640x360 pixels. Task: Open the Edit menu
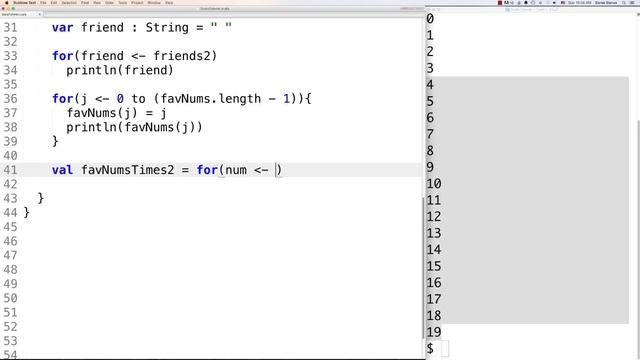(54, 2)
